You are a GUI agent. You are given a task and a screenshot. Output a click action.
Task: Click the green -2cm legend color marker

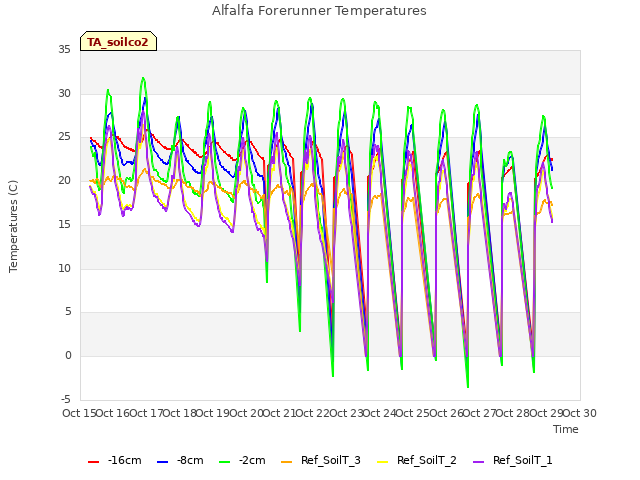[224, 462]
